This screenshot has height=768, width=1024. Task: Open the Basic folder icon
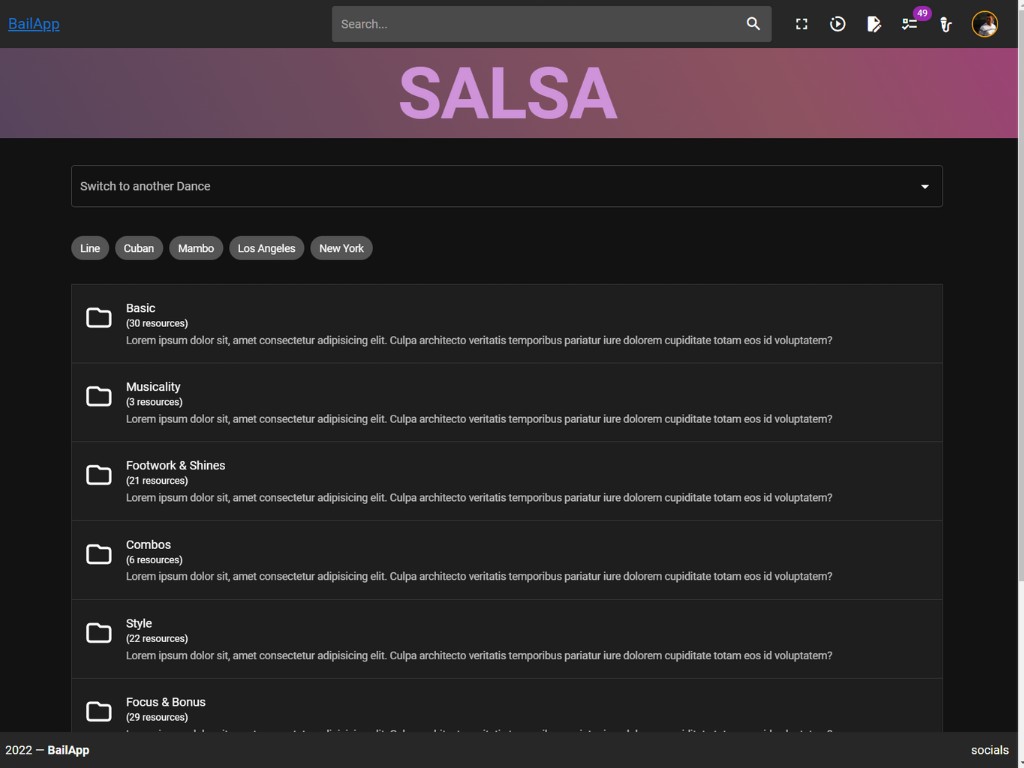click(x=99, y=318)
